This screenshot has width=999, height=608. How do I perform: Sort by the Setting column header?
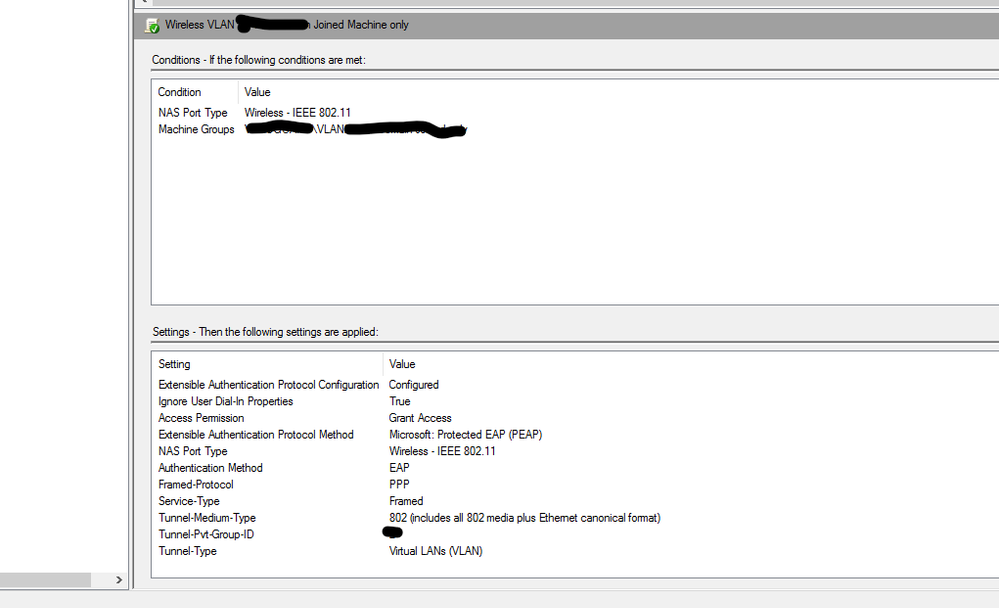click(x=174, y=364)
